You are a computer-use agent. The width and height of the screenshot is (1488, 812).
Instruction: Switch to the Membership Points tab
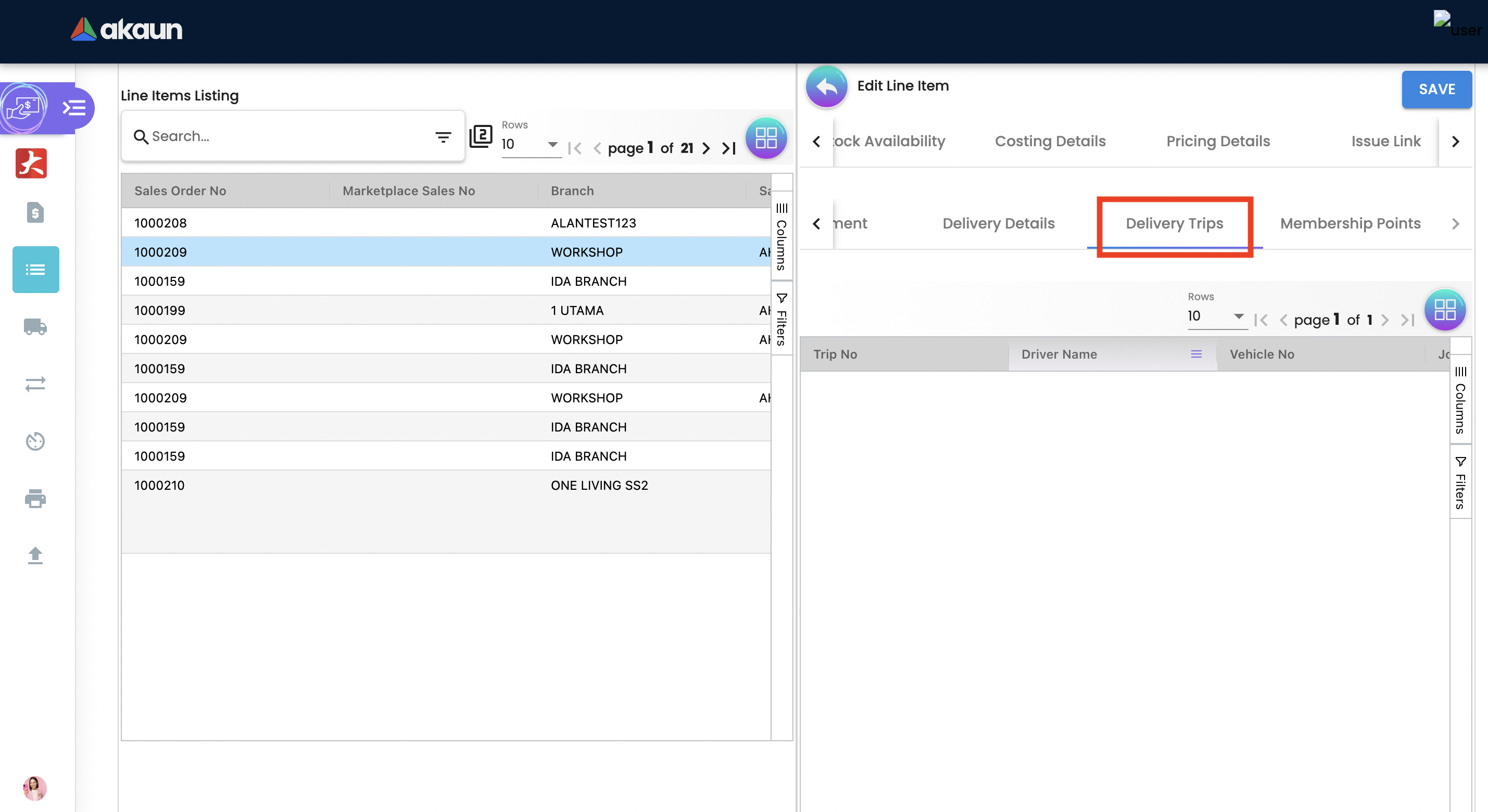point(1350,223)
